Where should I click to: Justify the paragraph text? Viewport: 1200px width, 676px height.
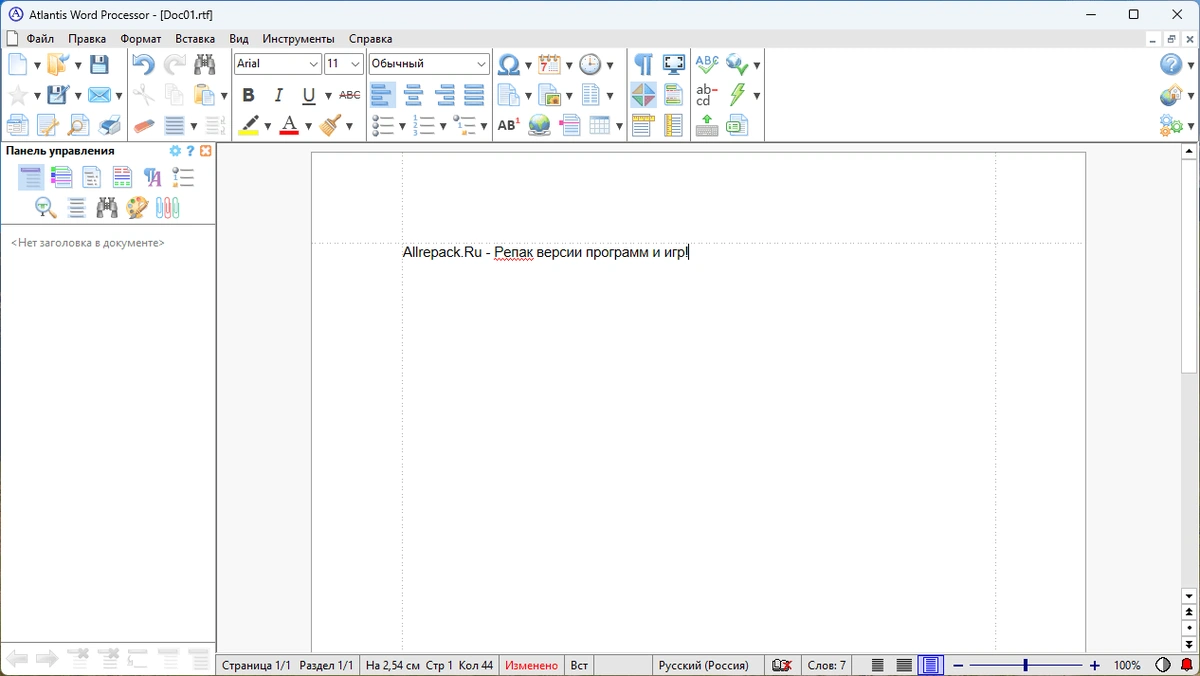[x=474, y=95]
